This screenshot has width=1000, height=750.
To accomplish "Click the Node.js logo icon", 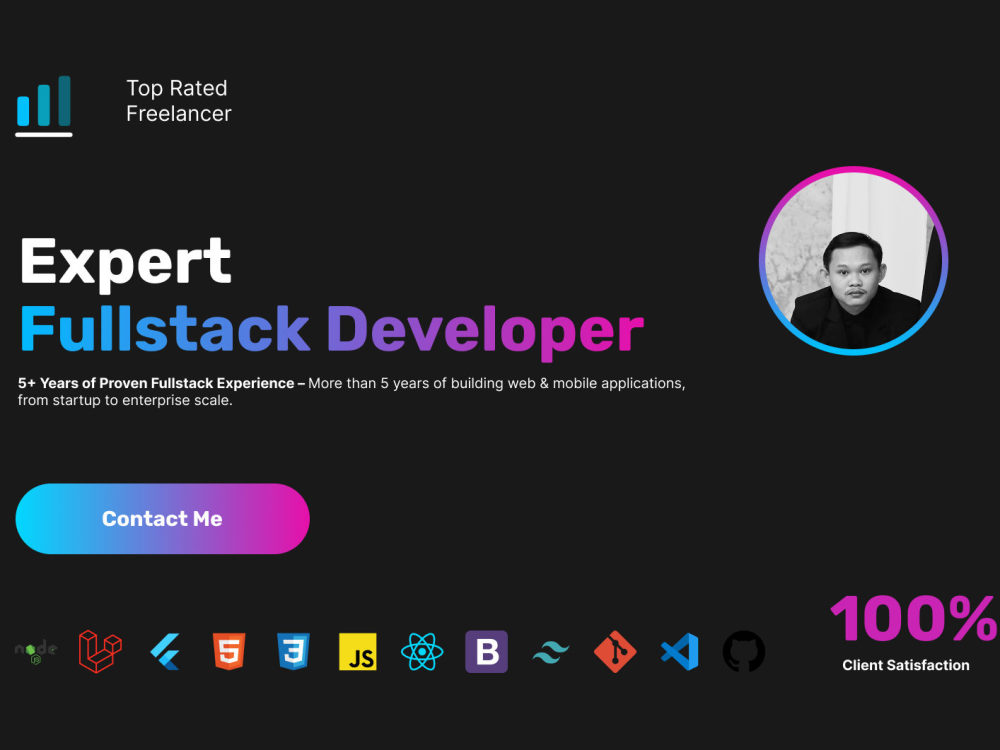I will [x=36, y=651].
